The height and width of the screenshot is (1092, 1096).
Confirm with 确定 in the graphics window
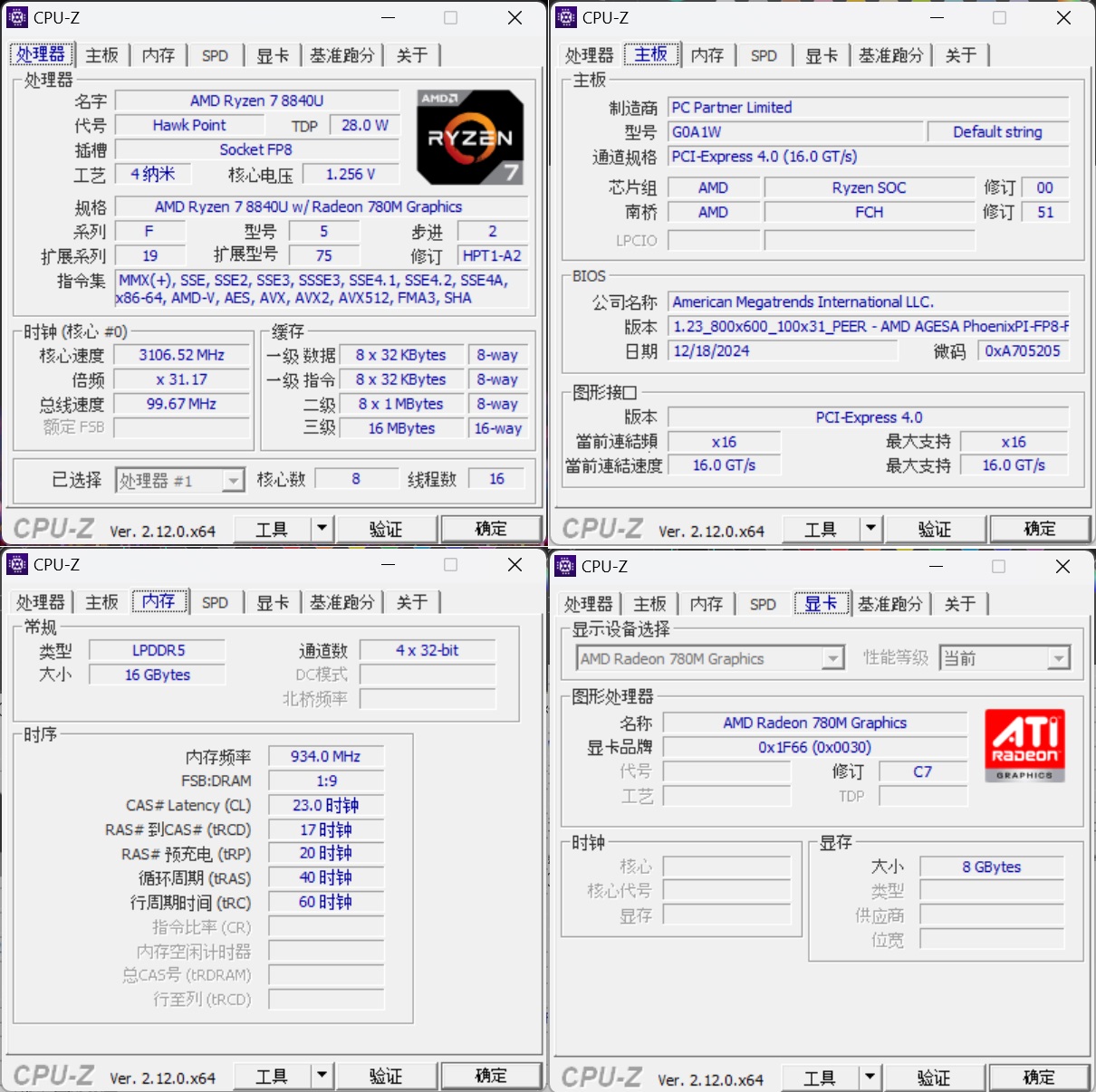coord(1039,1078)
